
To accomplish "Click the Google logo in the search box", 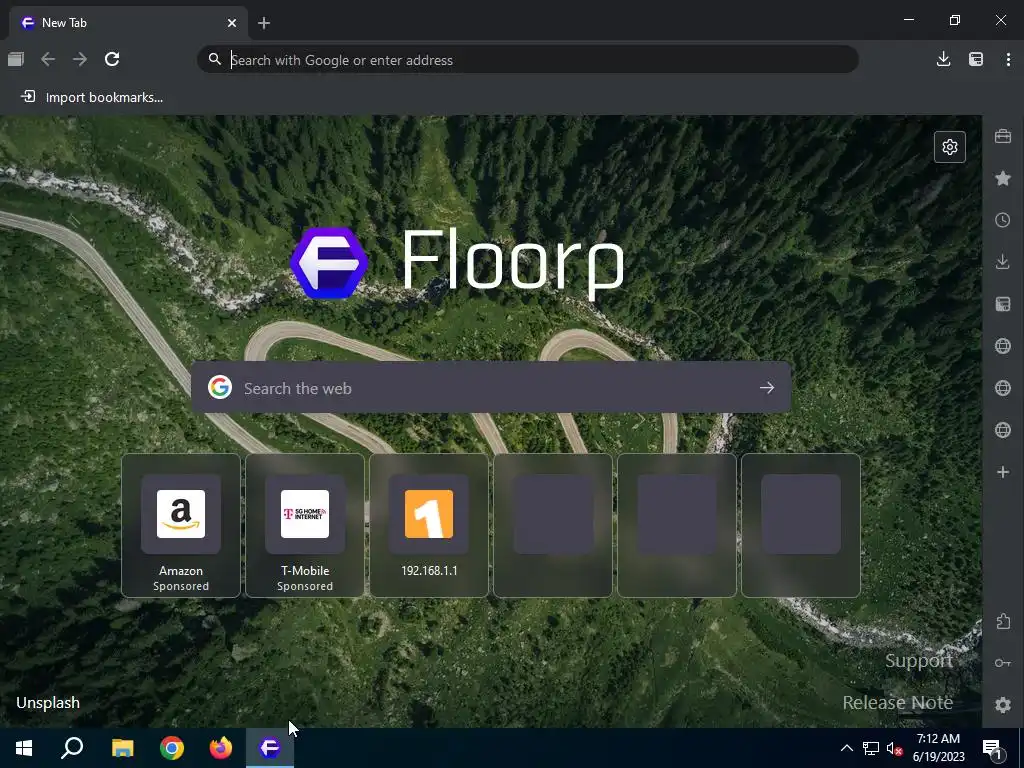I will coord(220,387).
